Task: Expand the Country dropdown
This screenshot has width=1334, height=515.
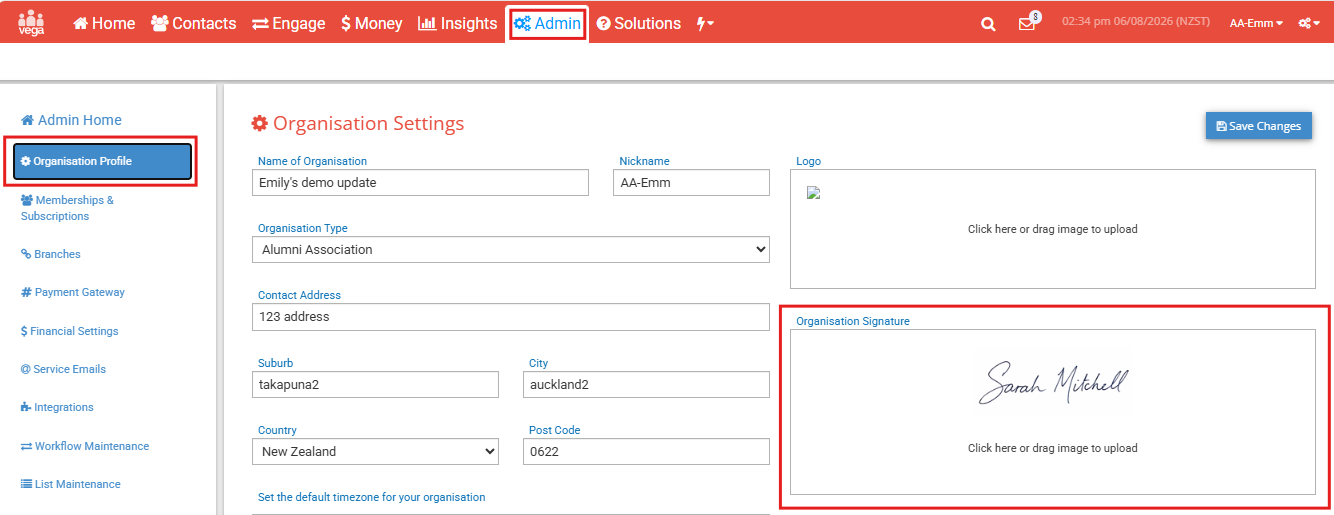Action: (375, 452)
